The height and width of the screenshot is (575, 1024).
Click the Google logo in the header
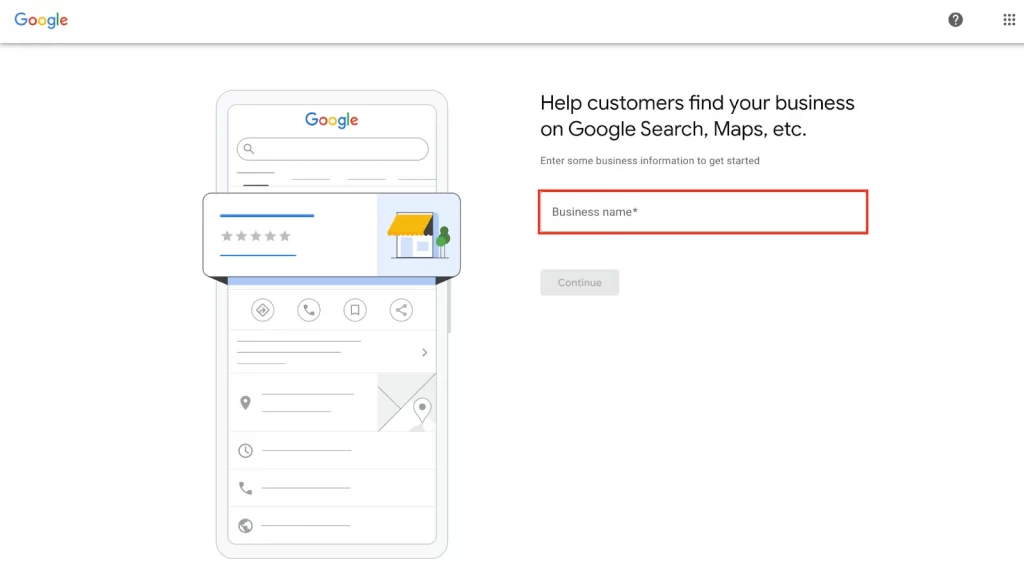(41, 20)
